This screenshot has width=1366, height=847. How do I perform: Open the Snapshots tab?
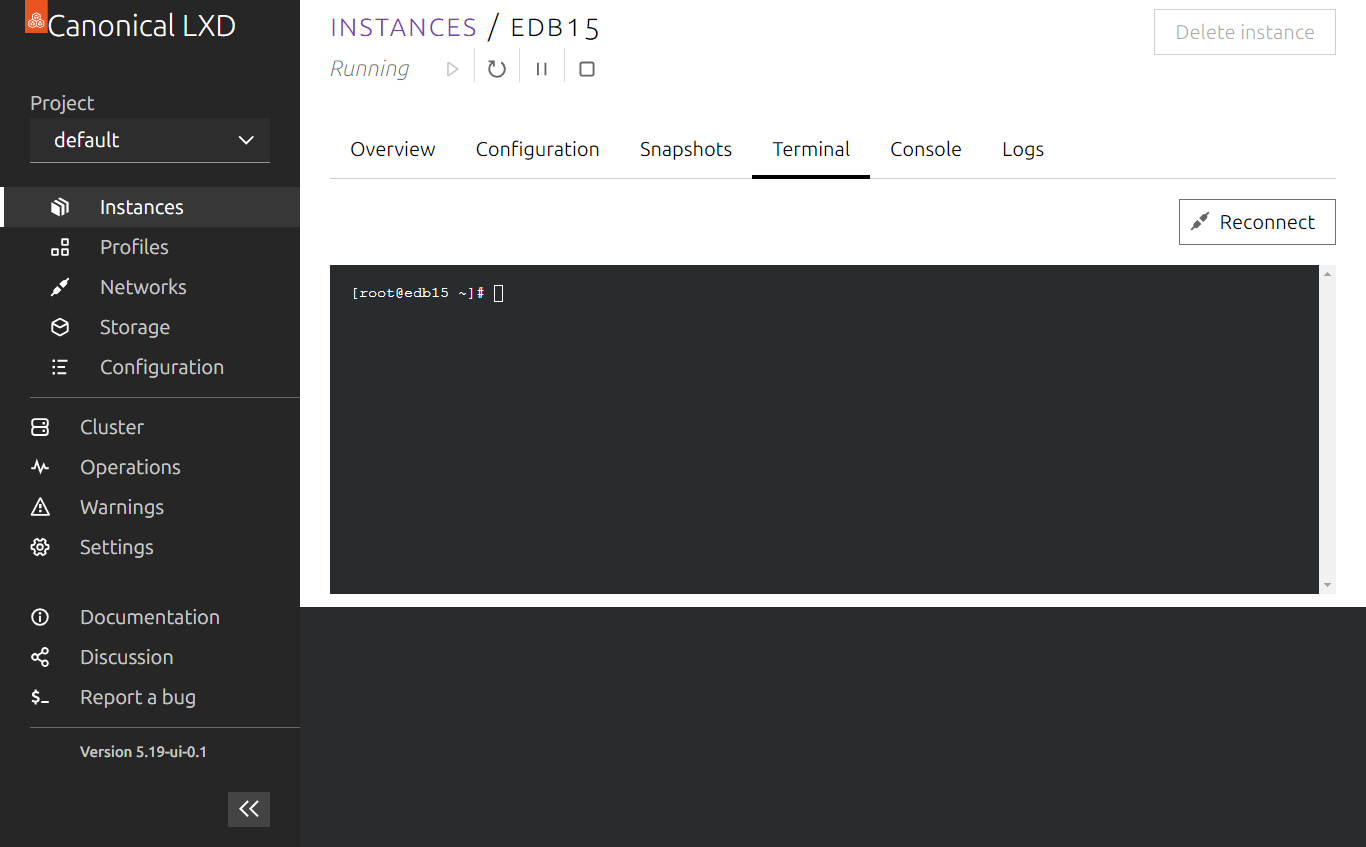(x=686, y=149)
